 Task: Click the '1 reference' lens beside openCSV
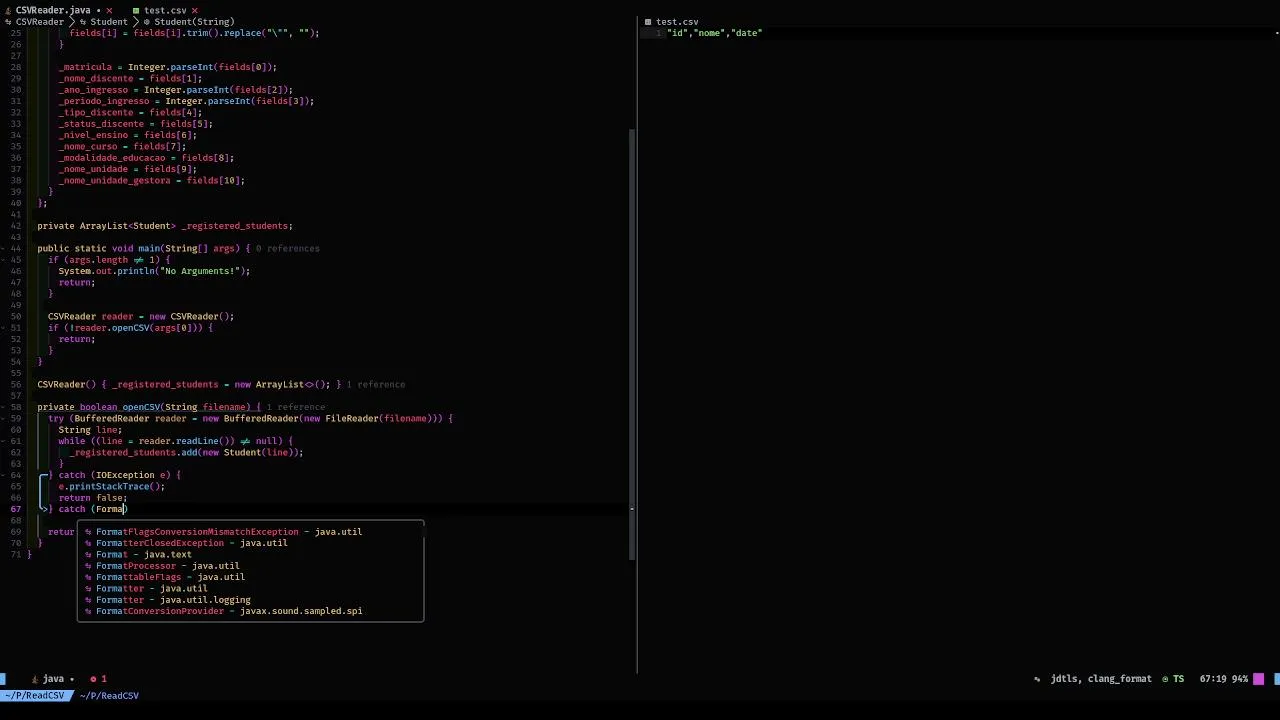(295, 407)
